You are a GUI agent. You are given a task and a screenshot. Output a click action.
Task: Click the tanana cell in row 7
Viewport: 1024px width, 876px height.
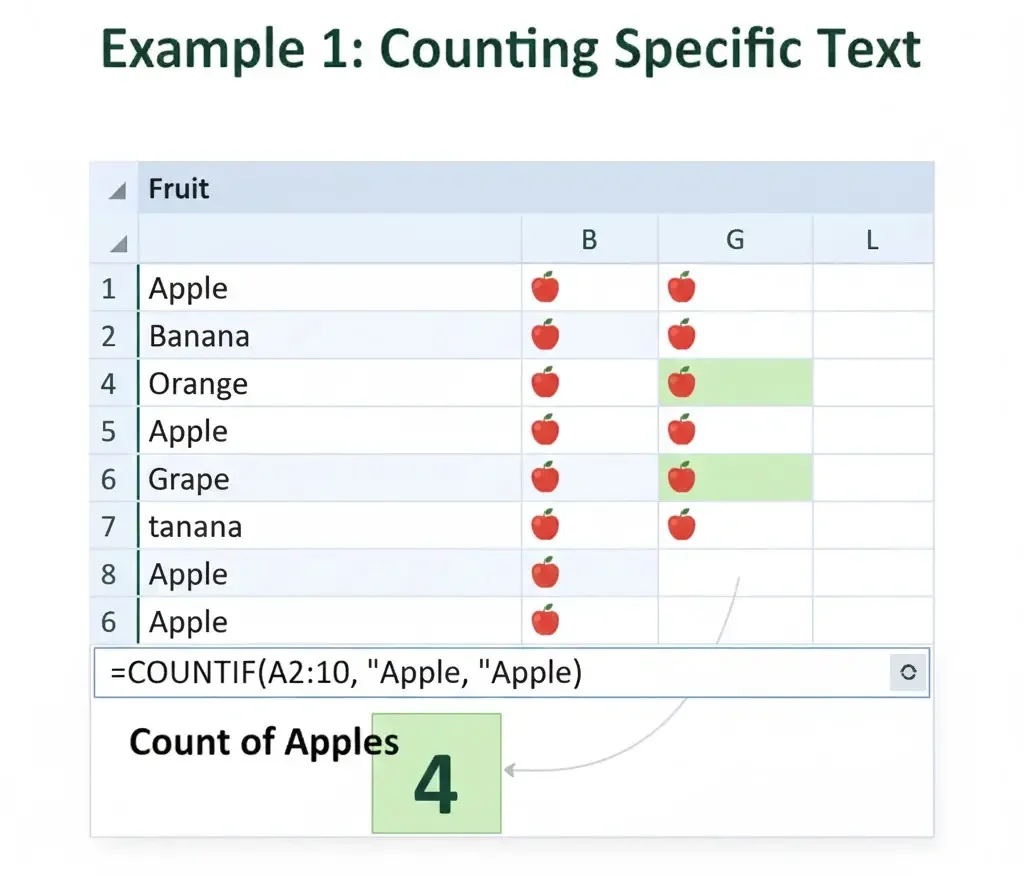[x=195, y=527]
